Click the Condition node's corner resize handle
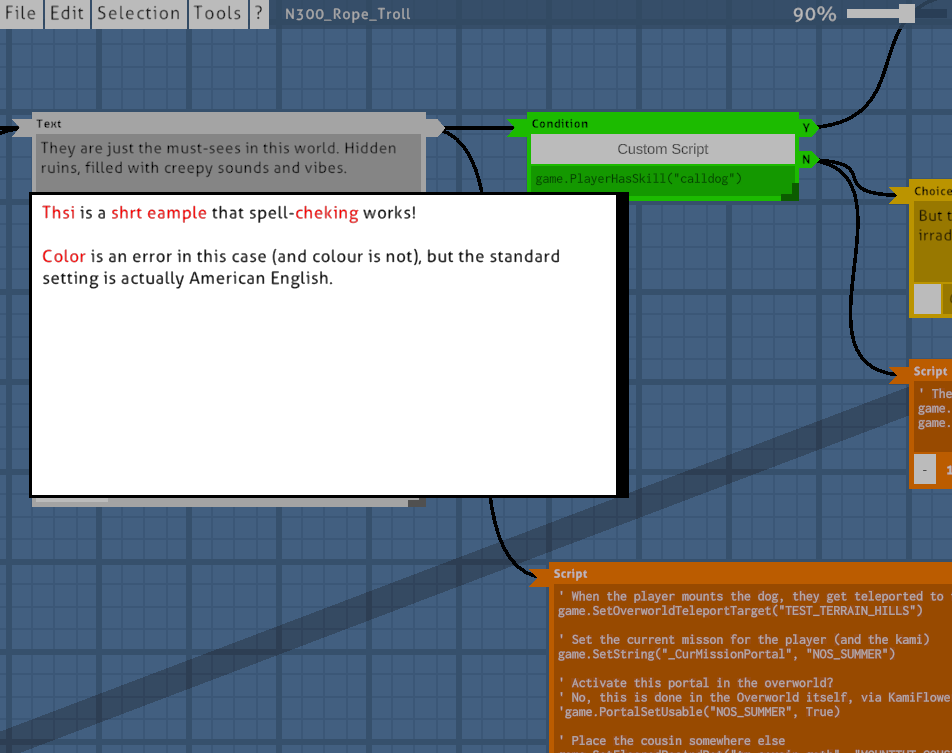Screen dimensions: 952x753 tap(790, 192)
